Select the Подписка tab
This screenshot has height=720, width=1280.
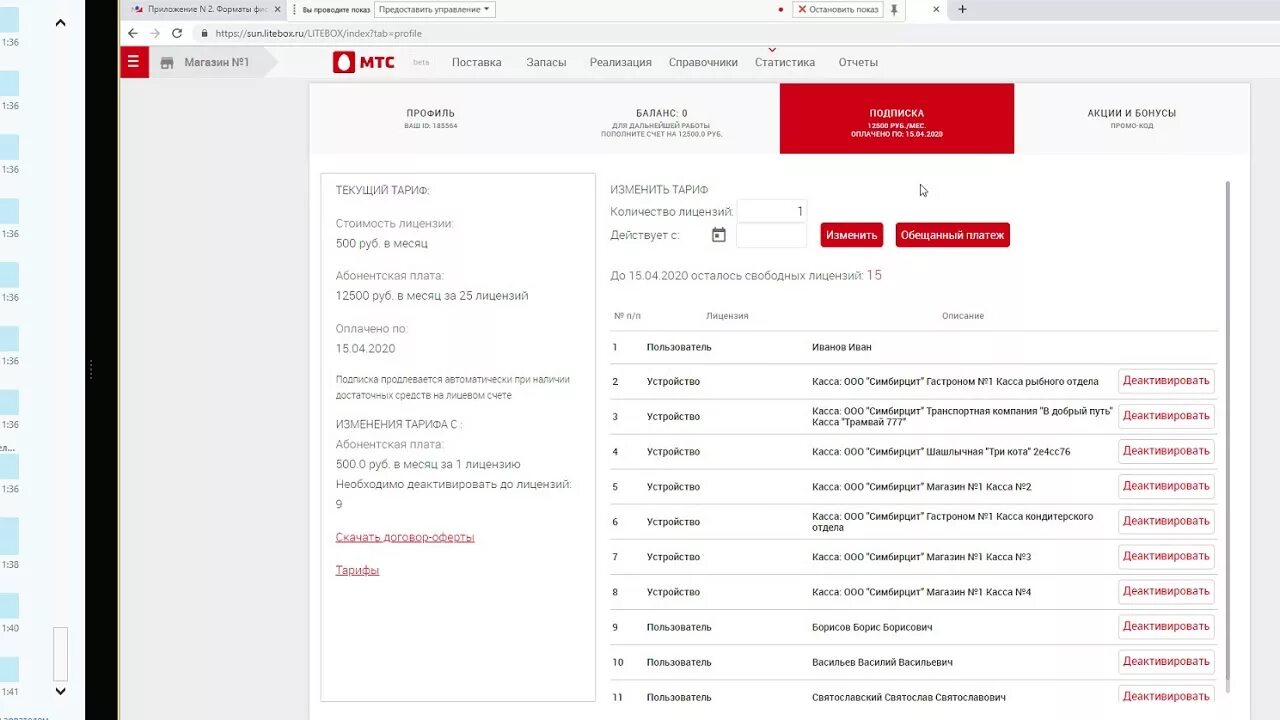click(897, 118)
